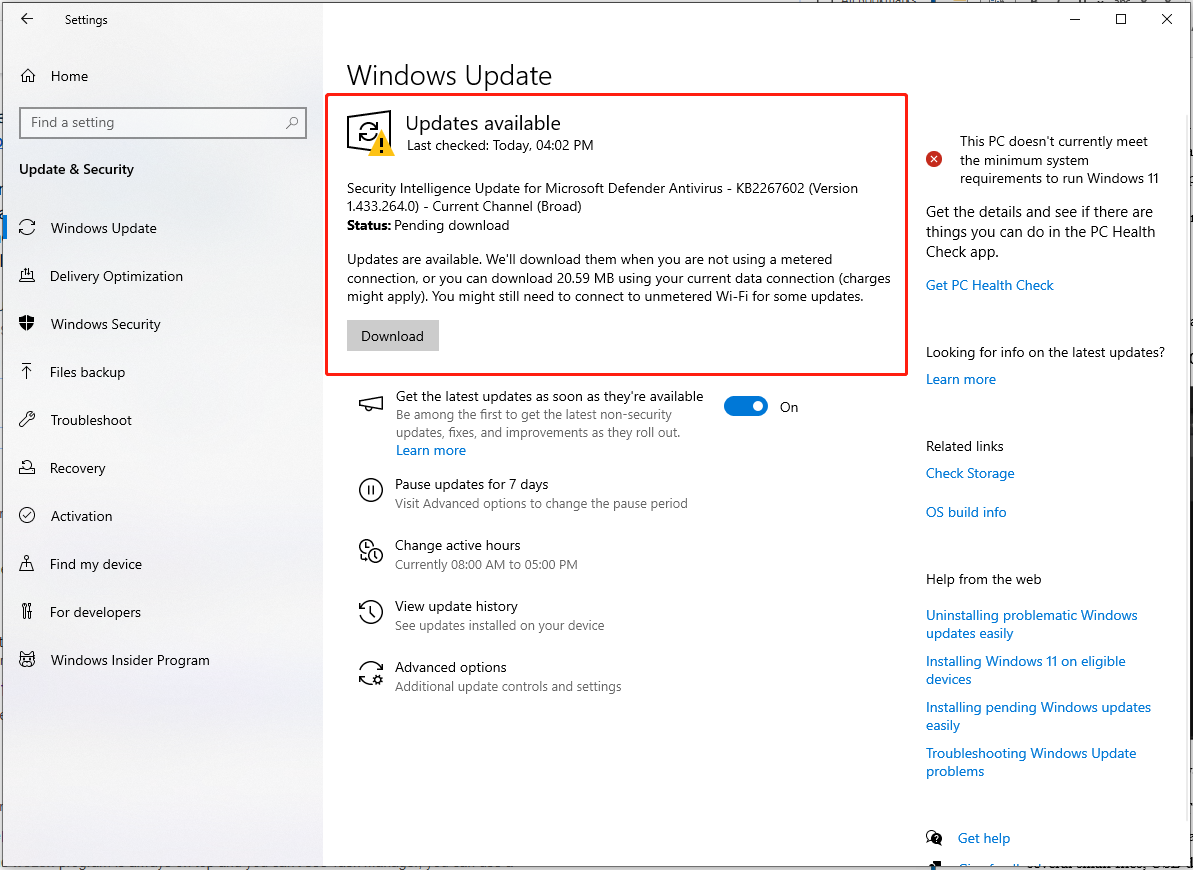Turn off latest updates availability toggle
Viewport: 1193px width, 870px height.
(x=745, y=406)
